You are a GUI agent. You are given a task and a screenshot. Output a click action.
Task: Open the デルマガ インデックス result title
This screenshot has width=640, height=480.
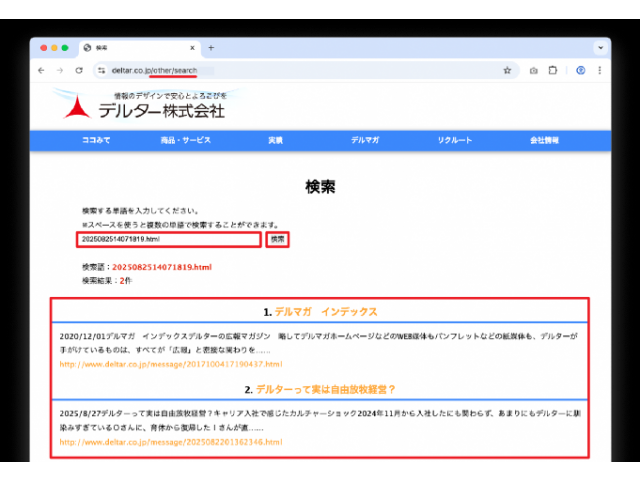(326, 311)
